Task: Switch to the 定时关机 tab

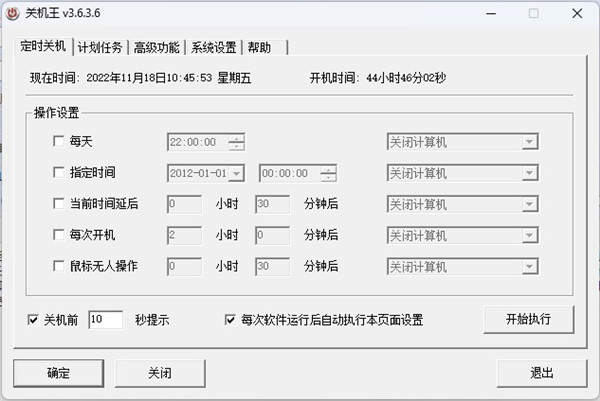Action: pos(43,46)
